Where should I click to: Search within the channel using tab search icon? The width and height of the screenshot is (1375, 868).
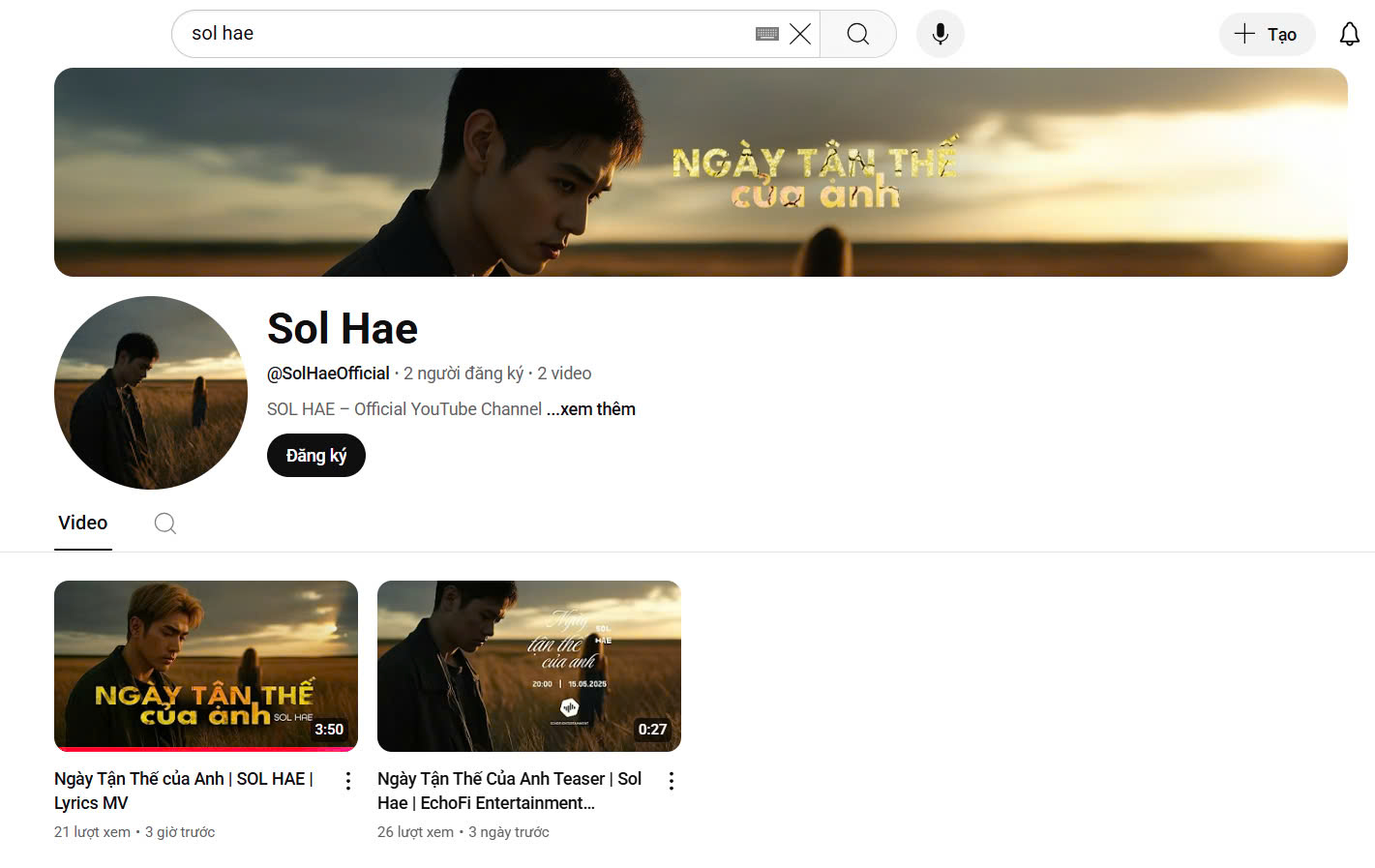pos(165,524)
